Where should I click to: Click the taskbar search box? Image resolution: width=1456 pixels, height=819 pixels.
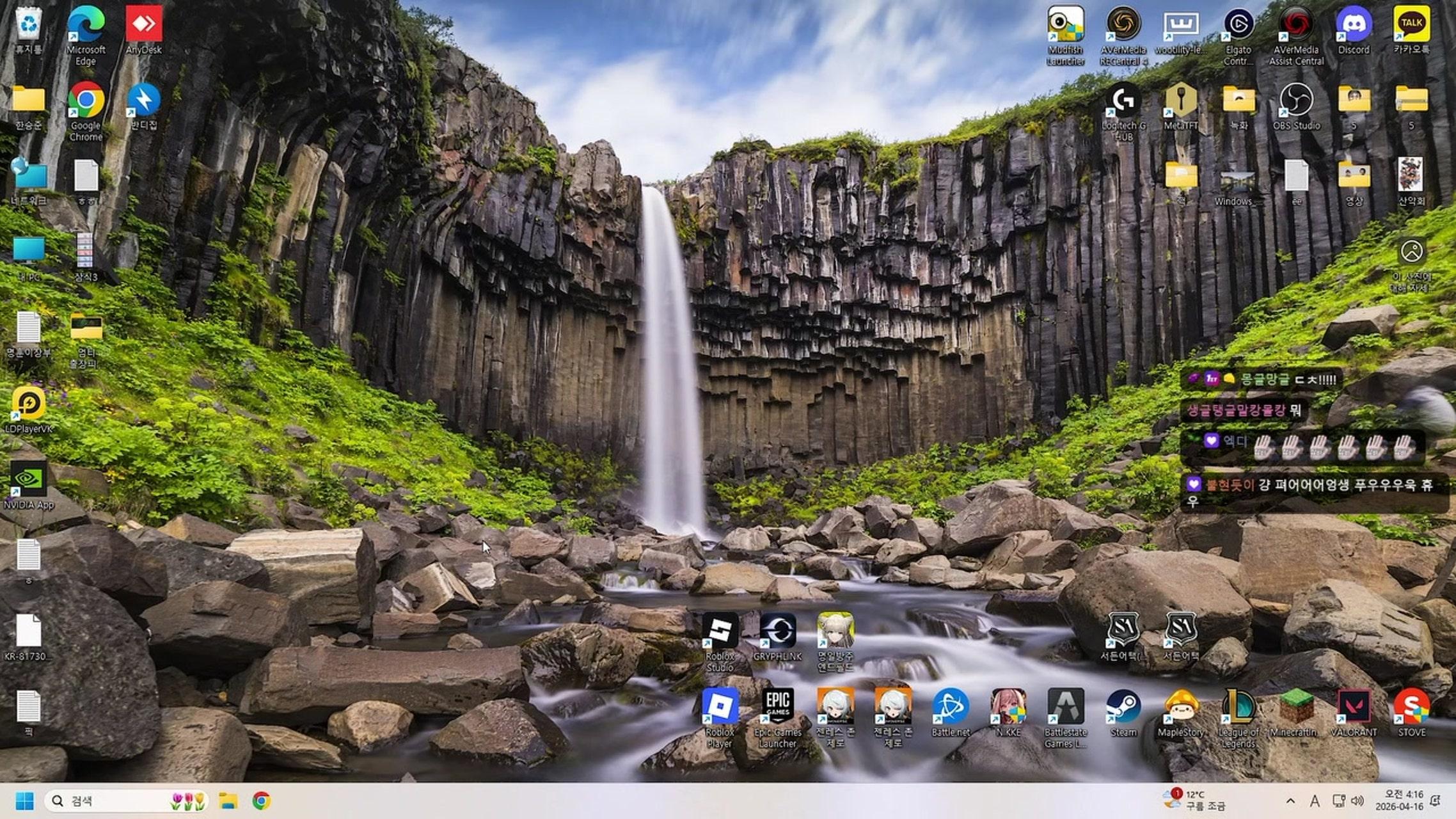click(115, 801)
